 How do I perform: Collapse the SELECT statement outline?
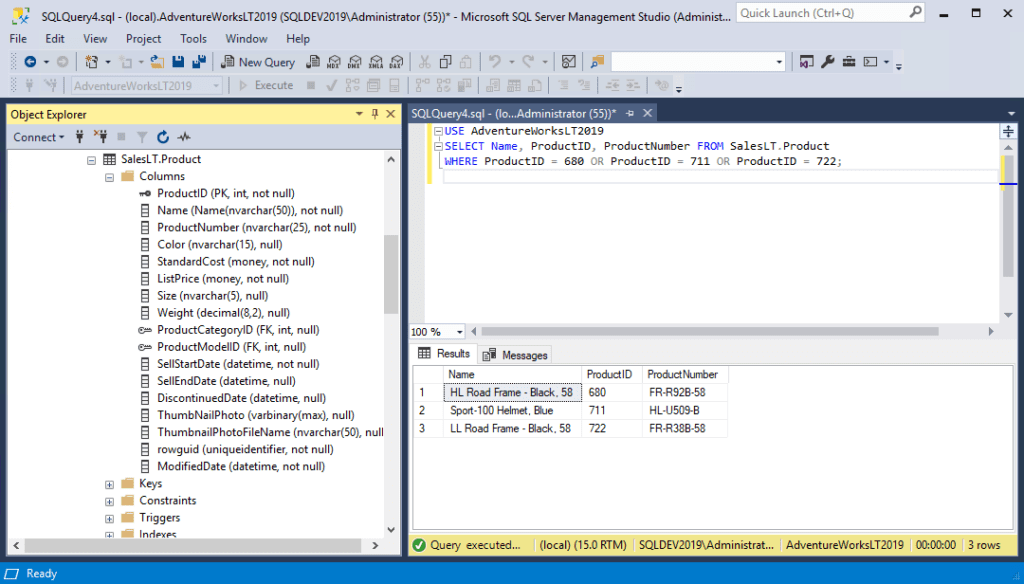pyautogui.click(x=438, y=146)
